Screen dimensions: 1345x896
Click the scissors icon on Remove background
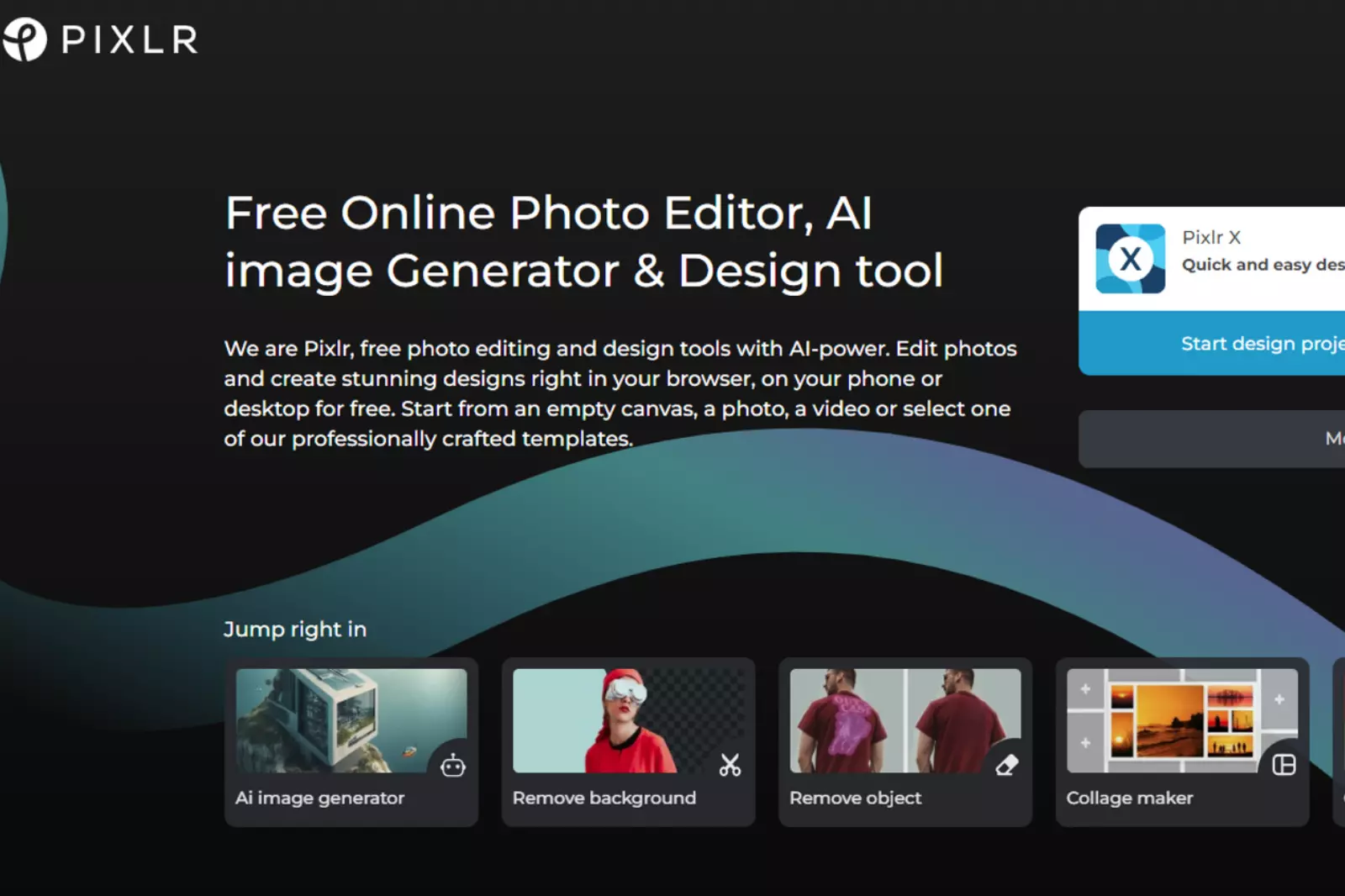pyautogui.click(x=730, y=765)
